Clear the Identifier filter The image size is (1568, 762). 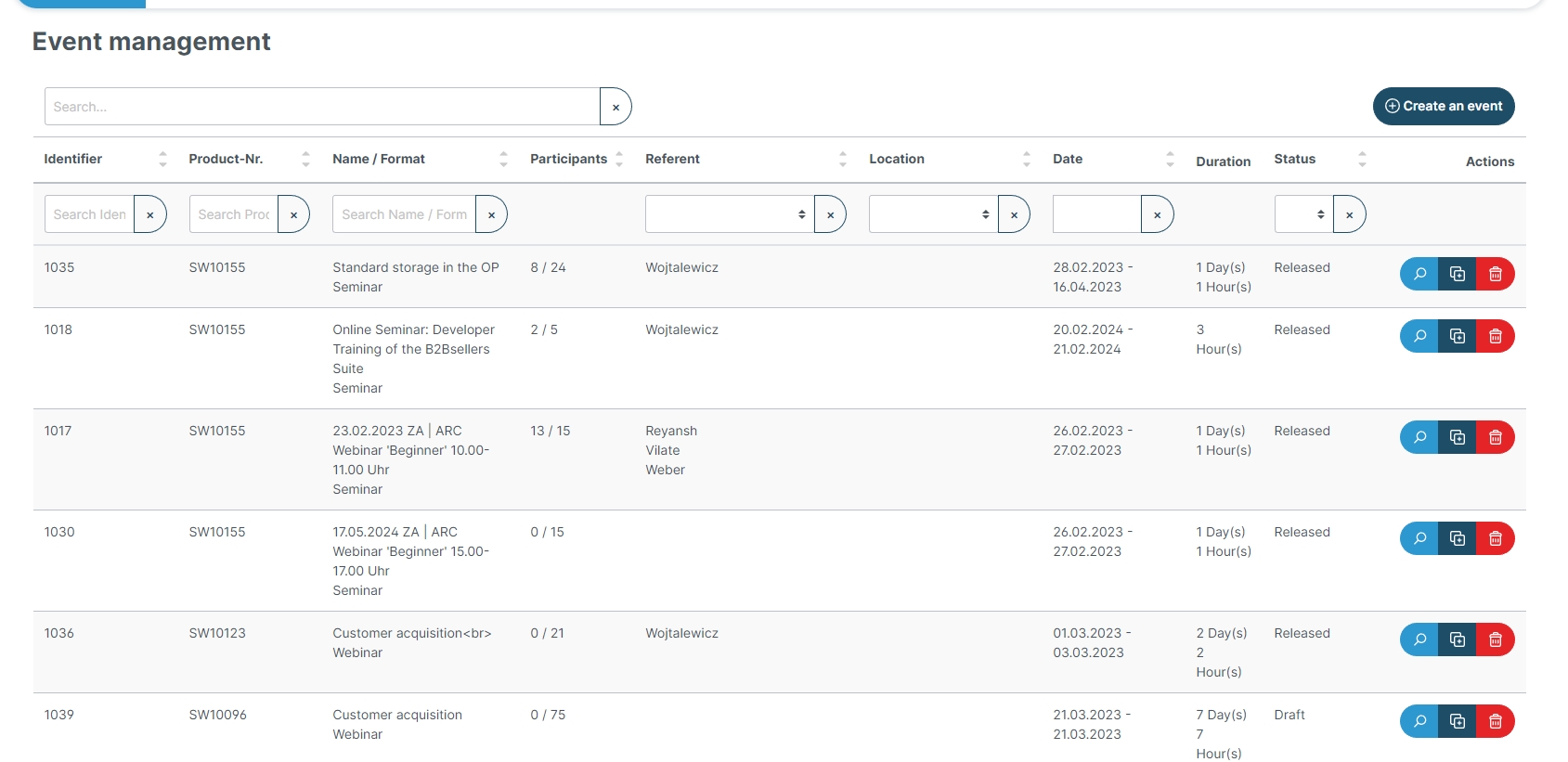click(x=149, y=214)
